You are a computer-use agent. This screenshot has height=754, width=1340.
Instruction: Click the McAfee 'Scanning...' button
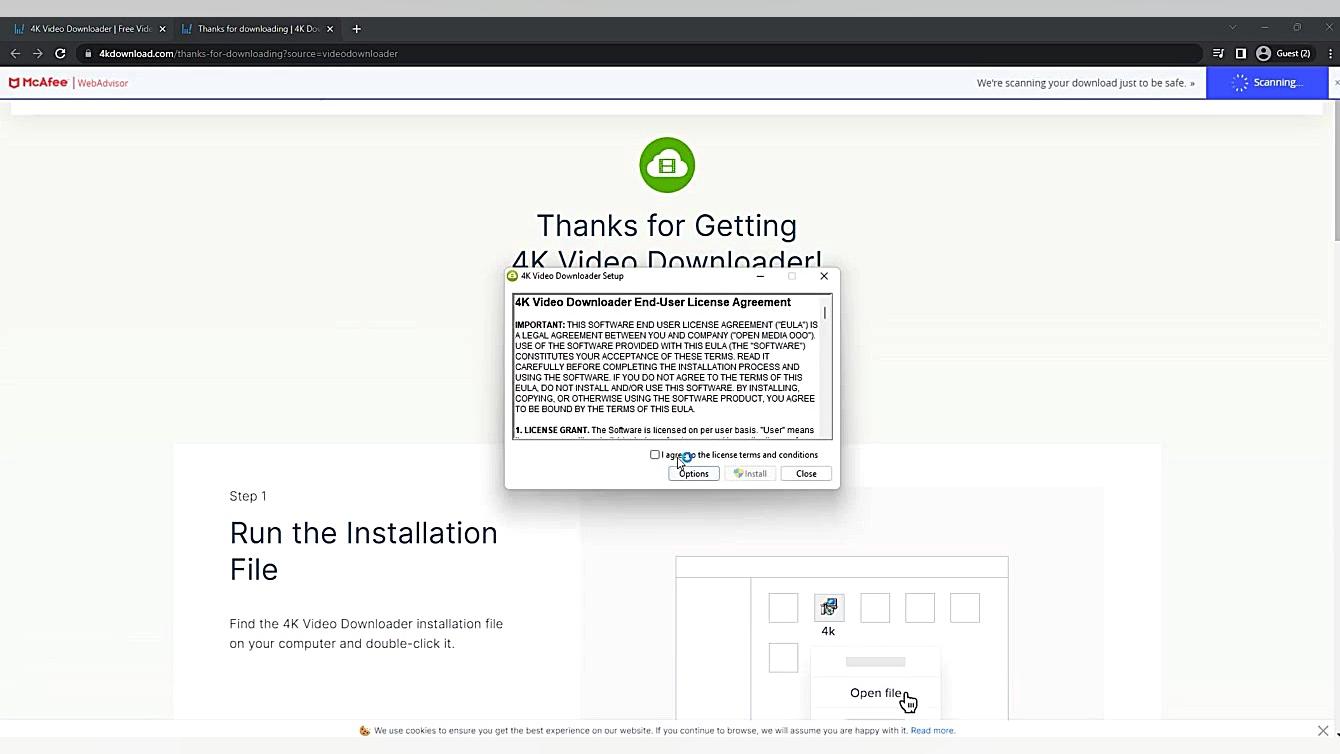coord(1267,83)
